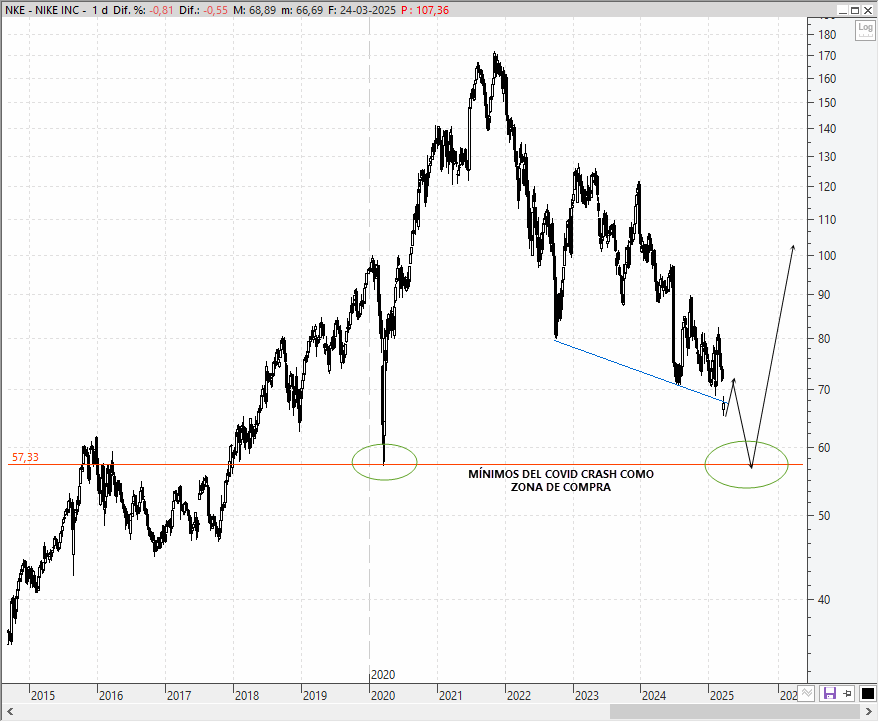Screen dimensions: 879x722
Task: Click the 120 price axis label
Action: click(x=827, y=187)
